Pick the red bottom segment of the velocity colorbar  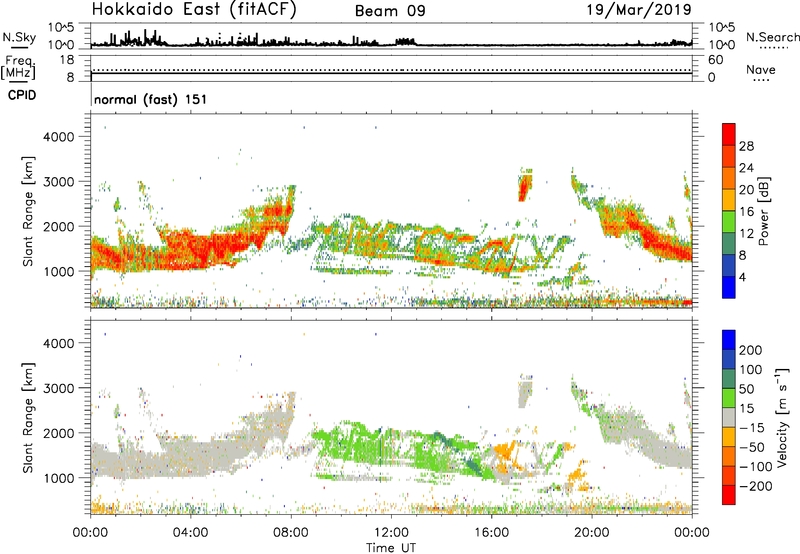pos(729,495)
